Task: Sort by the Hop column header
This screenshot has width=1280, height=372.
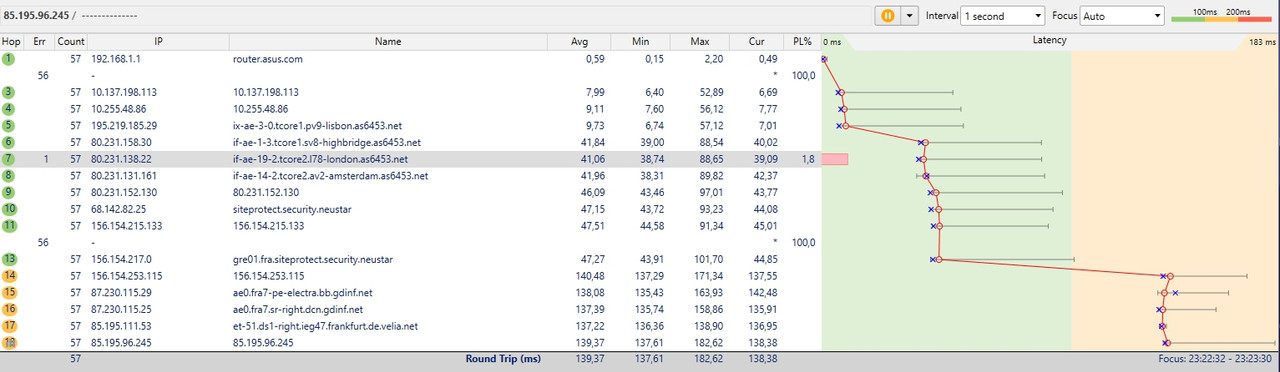Action: 12,41
